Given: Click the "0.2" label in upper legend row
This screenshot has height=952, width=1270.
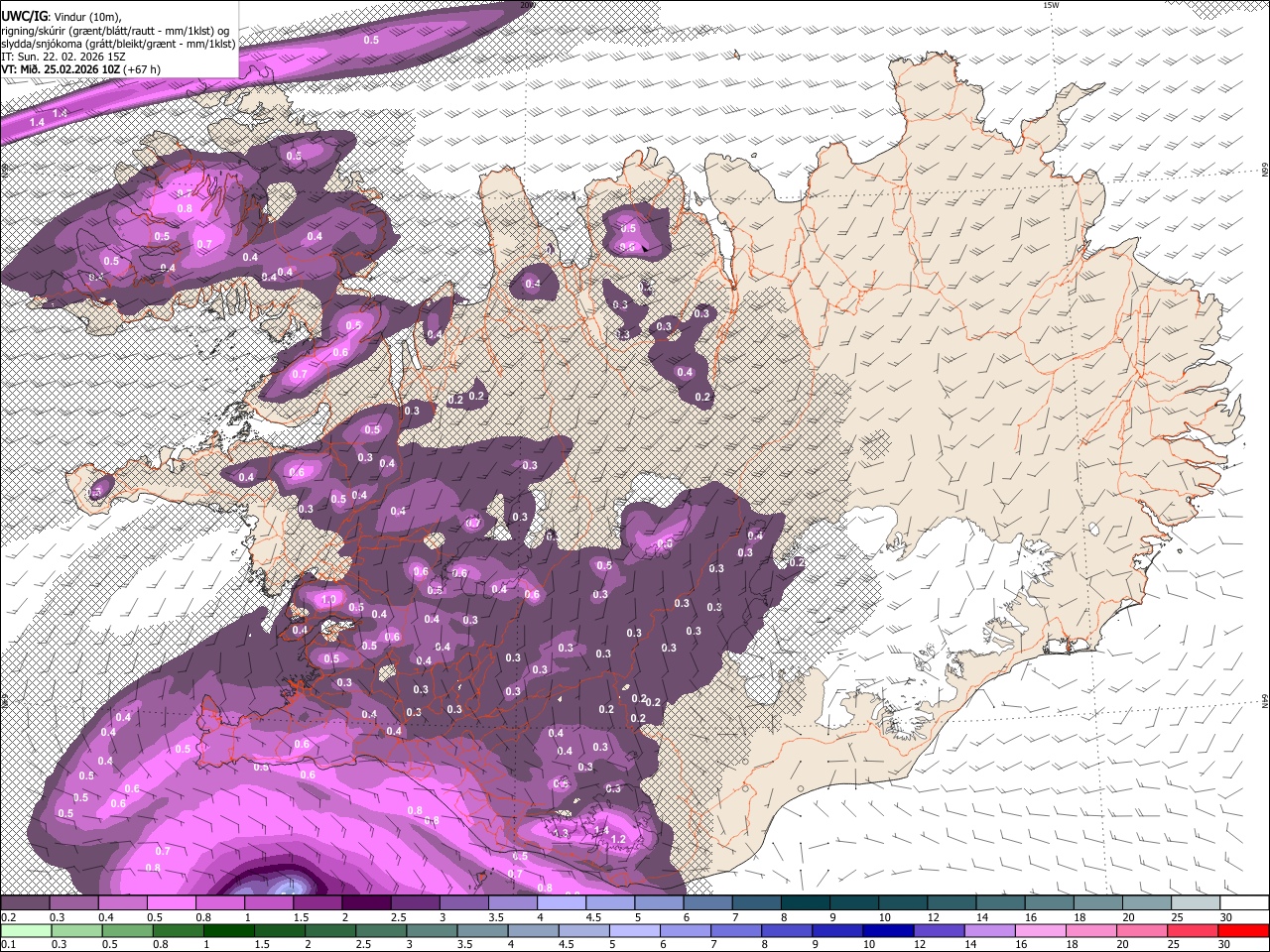Looking at the screenshot, I should [x=9, y=917].
